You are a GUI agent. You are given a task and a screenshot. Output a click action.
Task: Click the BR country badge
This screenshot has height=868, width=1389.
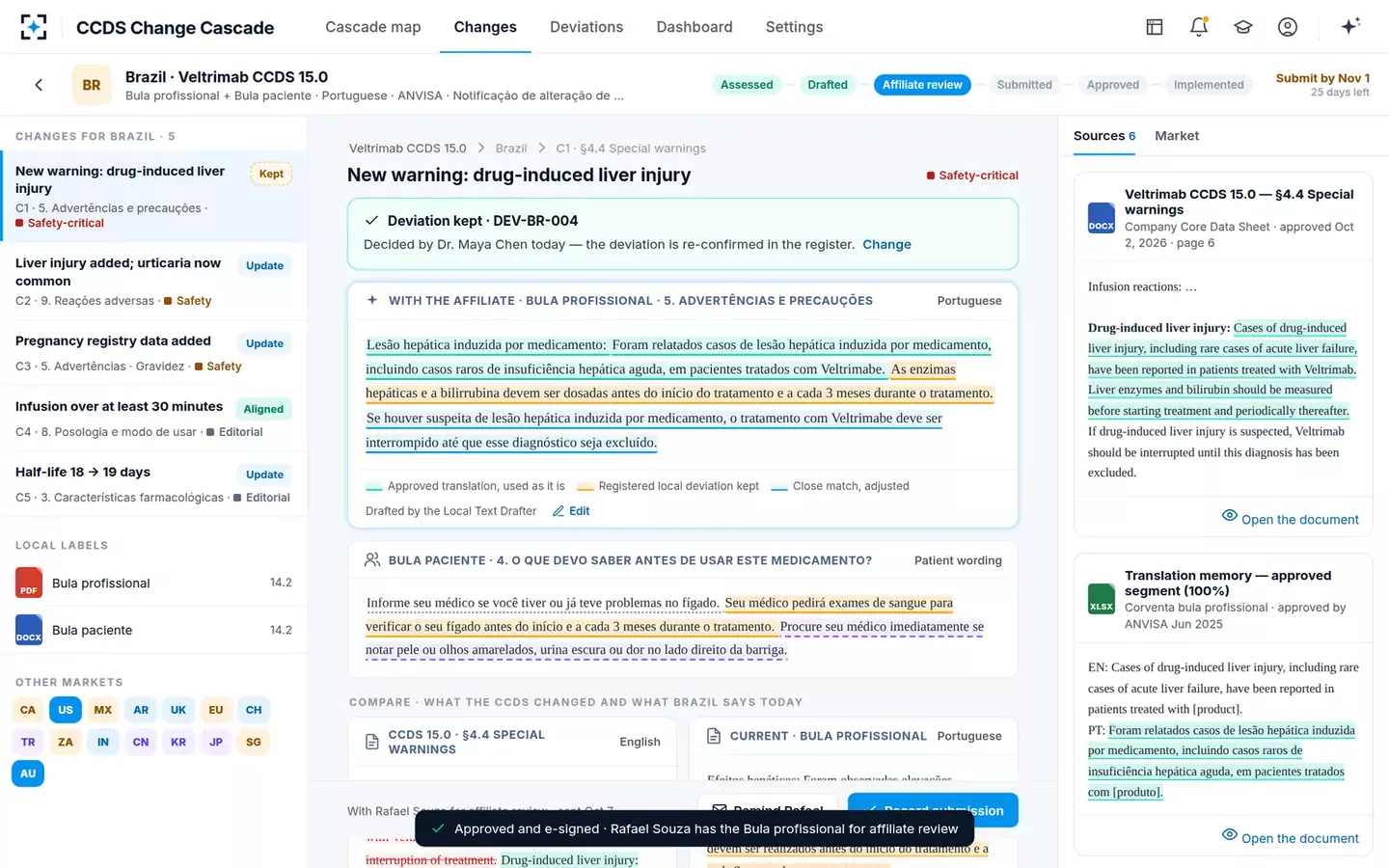coord(92,85)
